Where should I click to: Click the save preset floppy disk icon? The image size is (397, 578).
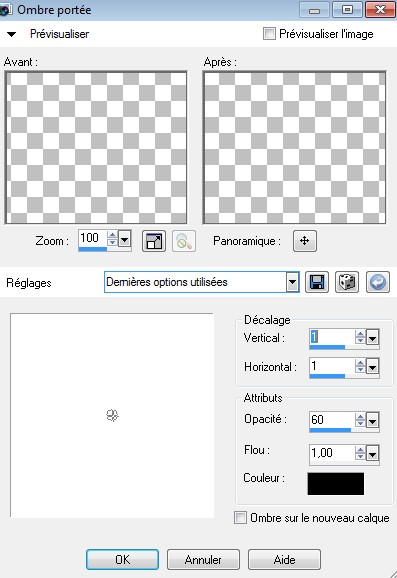pyautogui.click(x=317, y=282)
